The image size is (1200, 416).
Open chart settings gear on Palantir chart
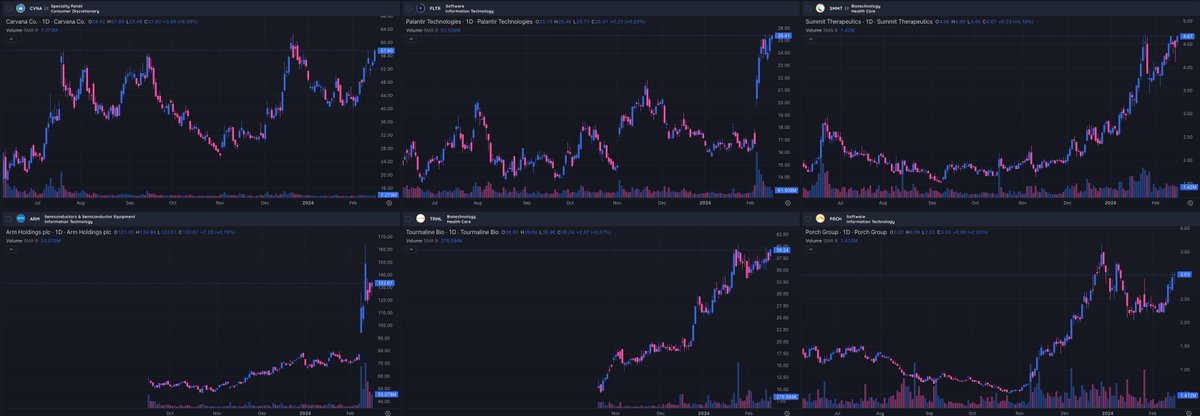pyautogui.click(x=789, y=202)
